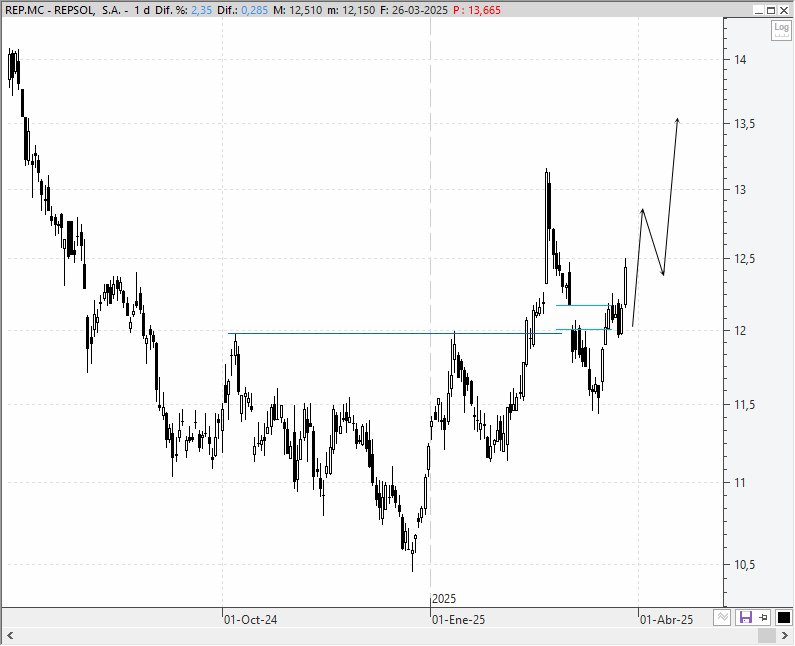Screen dimensions: 795x646
Task: Select the lower cyan support line
Action: point(583,330)
